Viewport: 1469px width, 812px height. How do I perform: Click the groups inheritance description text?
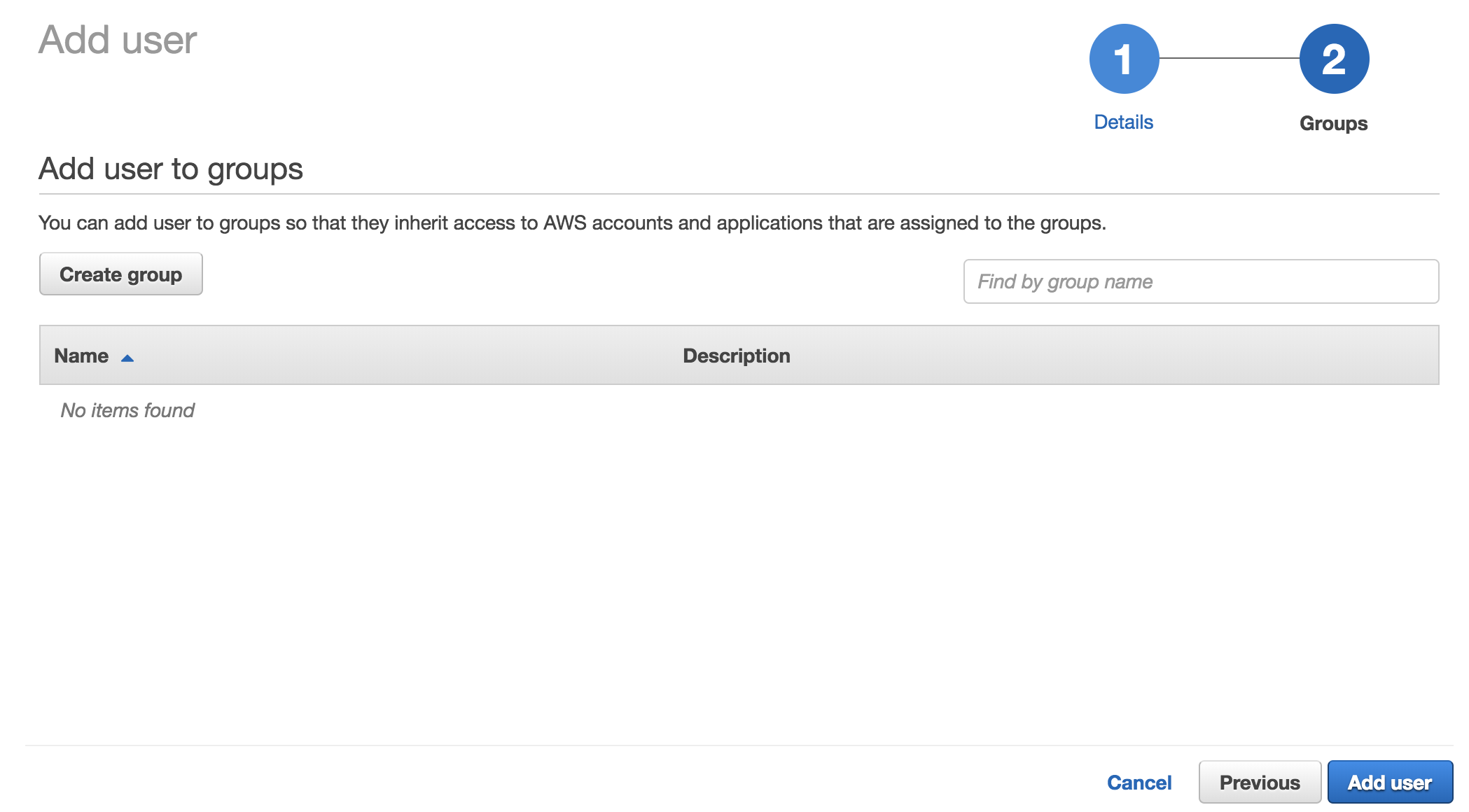pyautogui.click(x=571, y=223)
